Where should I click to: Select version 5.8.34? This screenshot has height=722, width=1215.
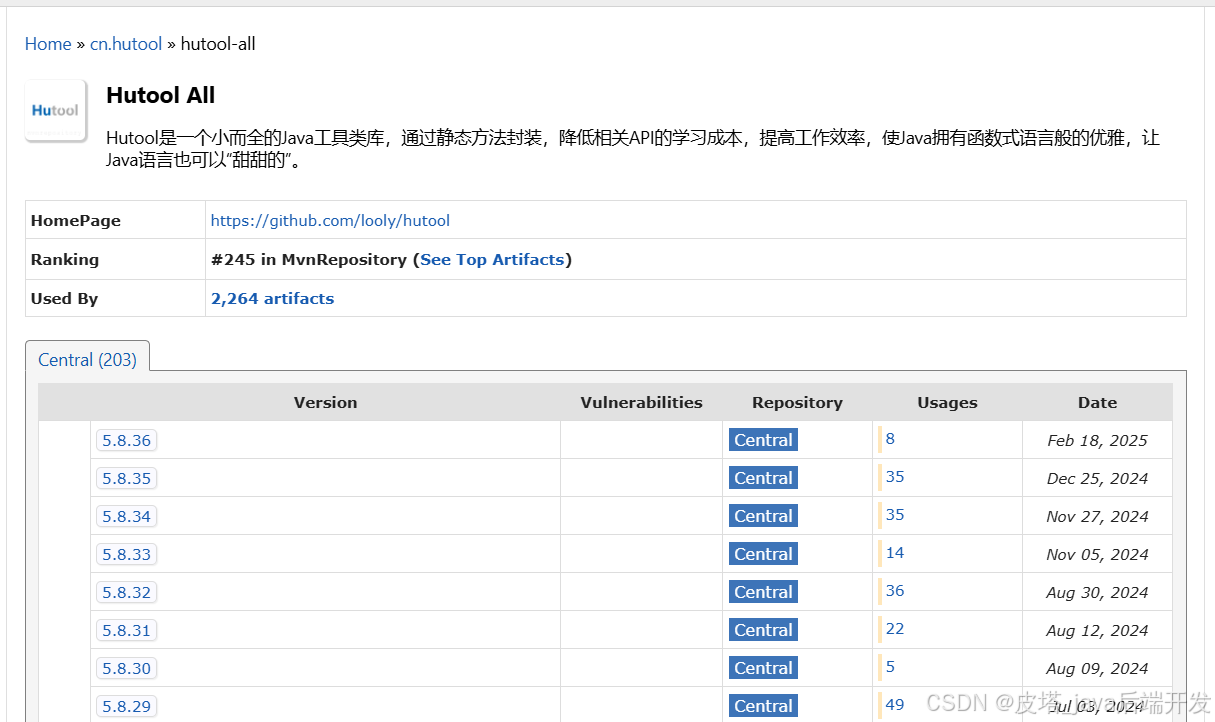[x=126, y=515]
